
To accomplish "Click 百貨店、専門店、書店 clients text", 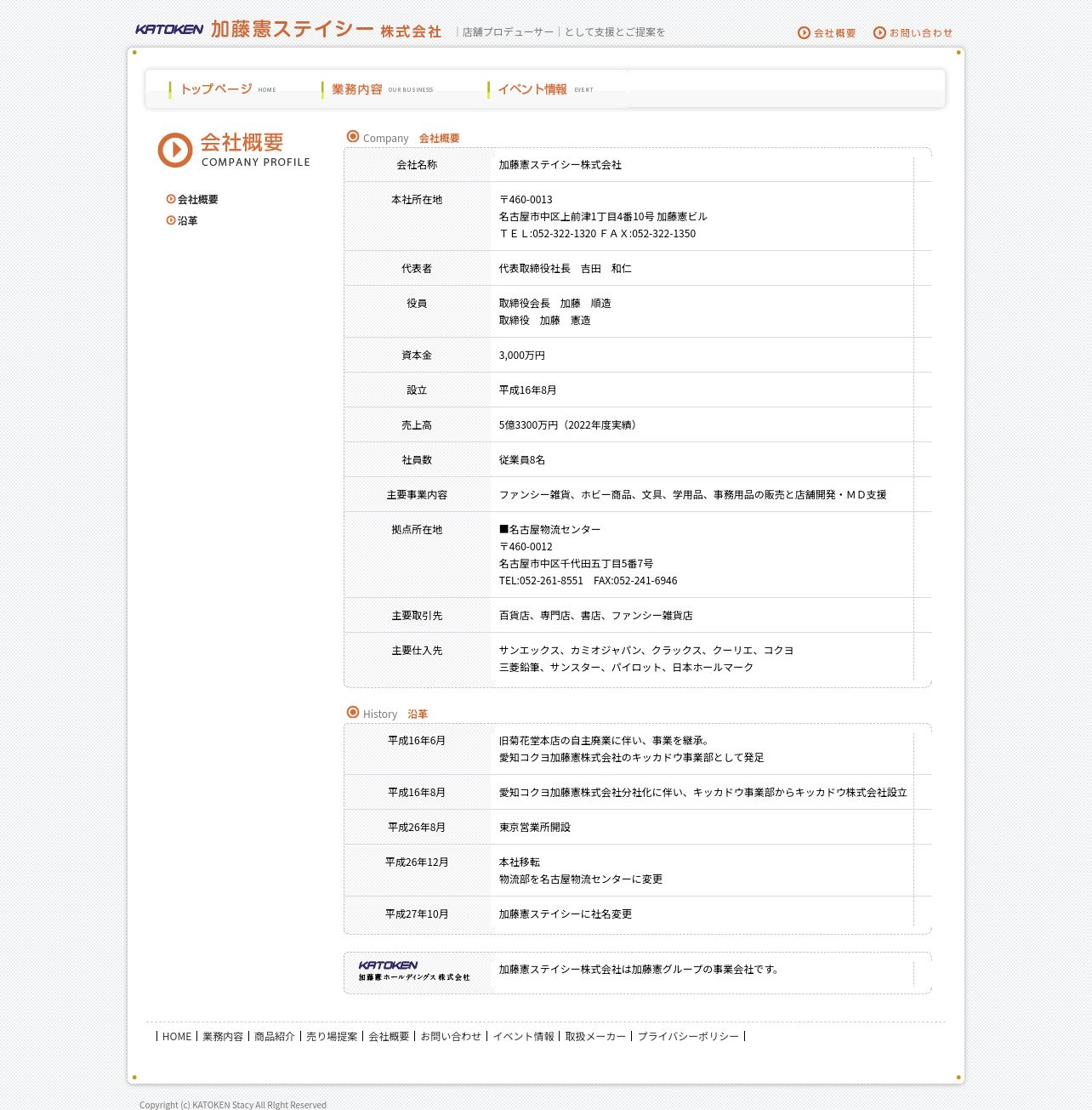I will point(595,616).
